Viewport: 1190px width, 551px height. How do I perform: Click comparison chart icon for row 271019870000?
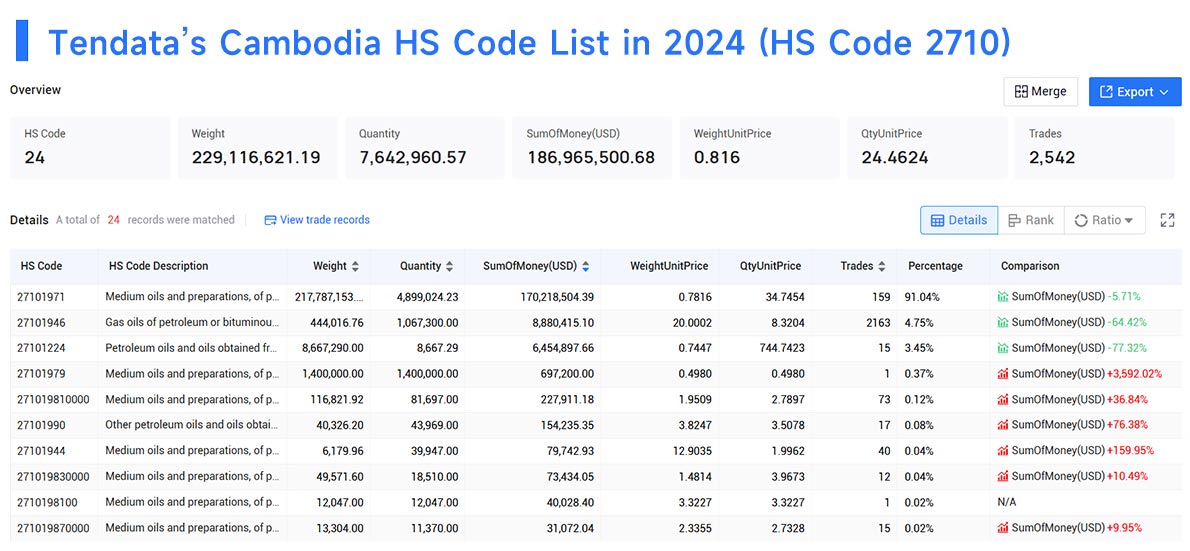pyautogui.click(x=1003, y=528)
